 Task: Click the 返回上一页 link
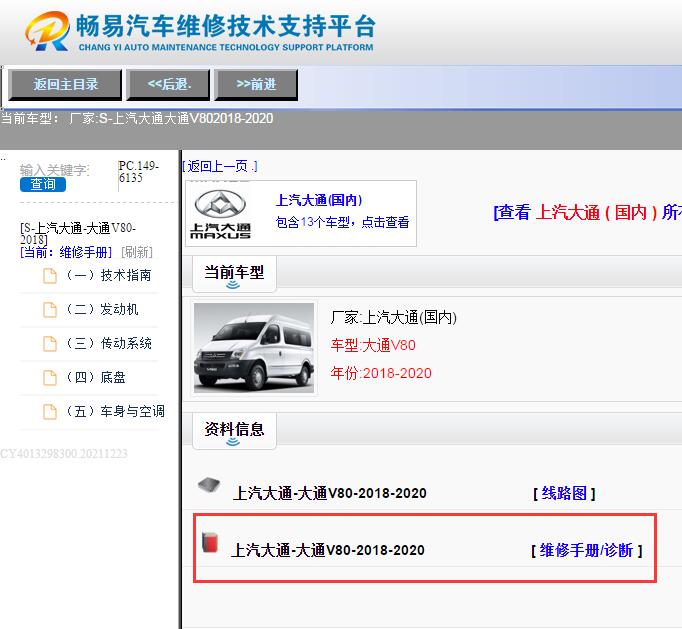(220, 166)
